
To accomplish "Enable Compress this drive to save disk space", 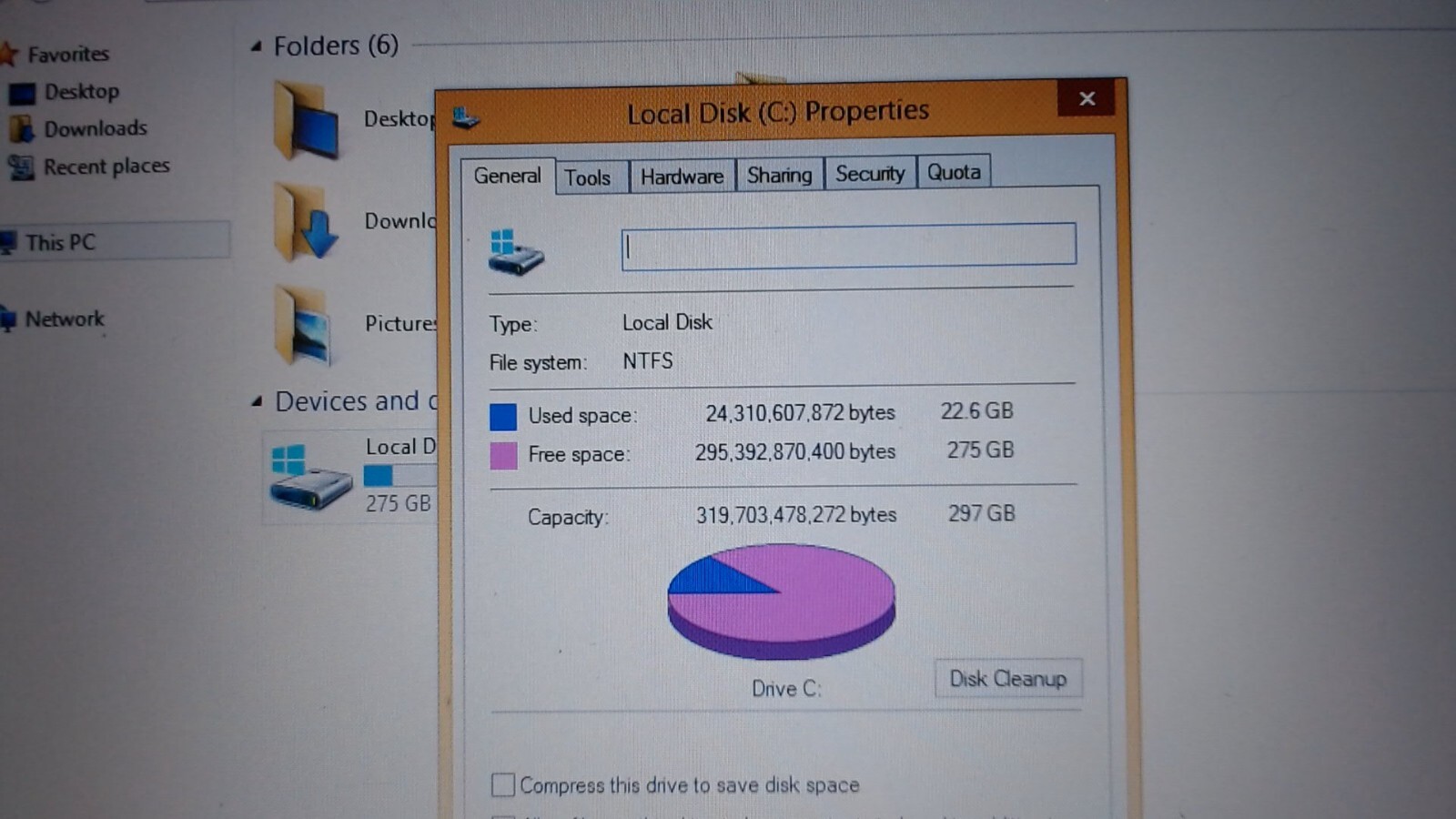I will coord(502,784).
